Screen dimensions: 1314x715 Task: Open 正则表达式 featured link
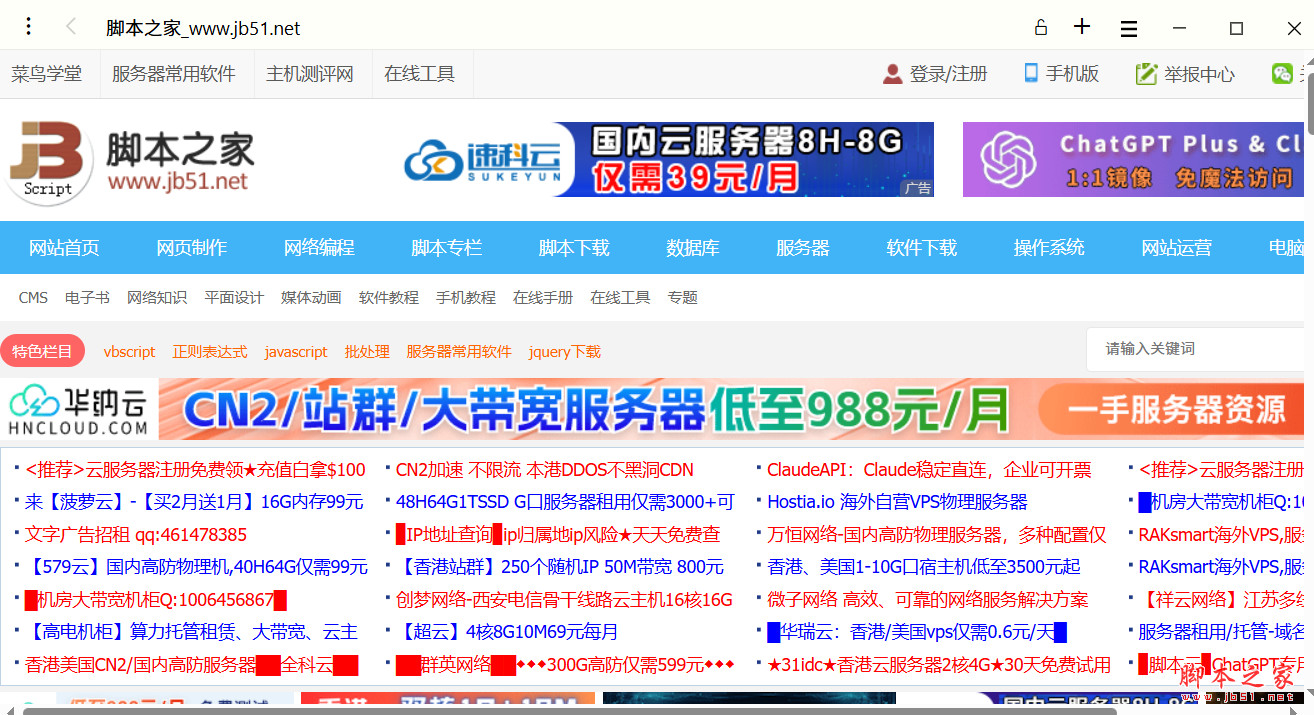tap(210, 352)
